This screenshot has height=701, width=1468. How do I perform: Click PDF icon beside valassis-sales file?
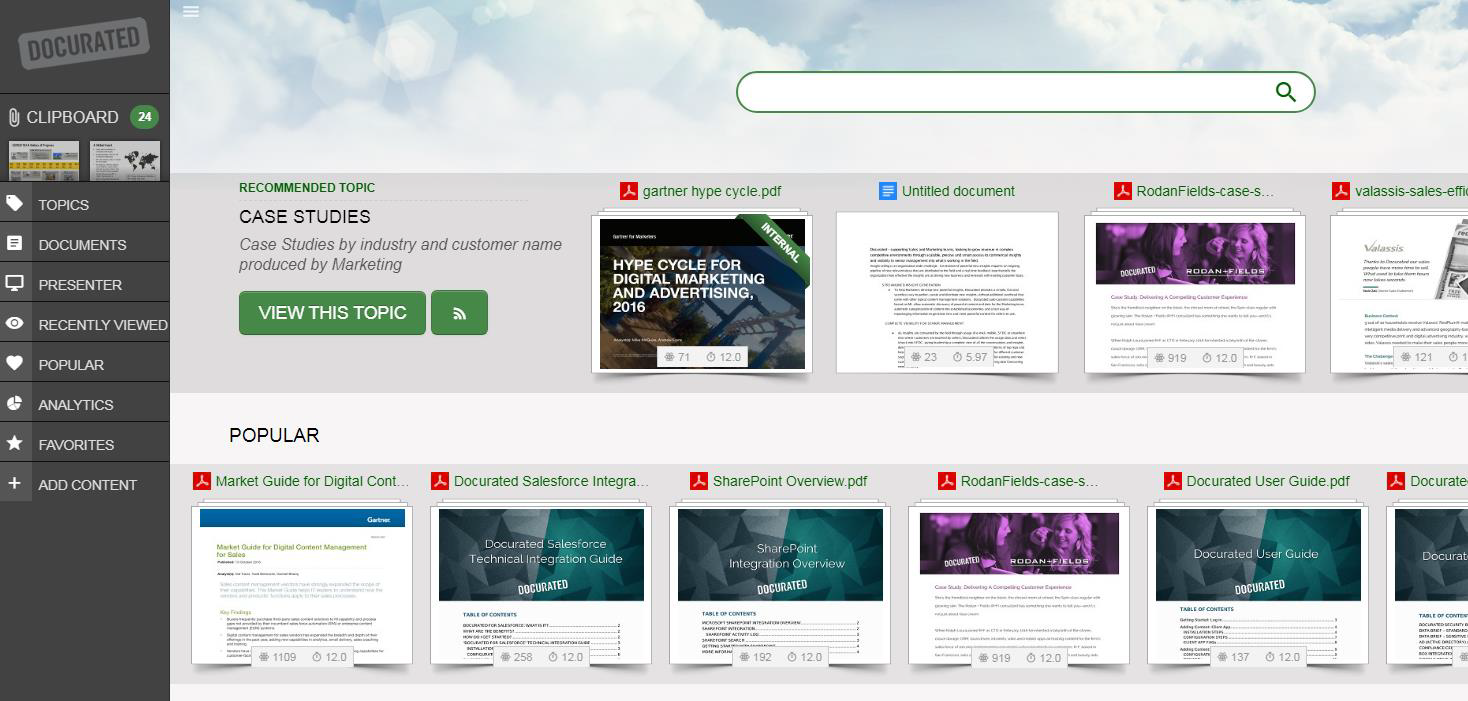pos(1341,191)
